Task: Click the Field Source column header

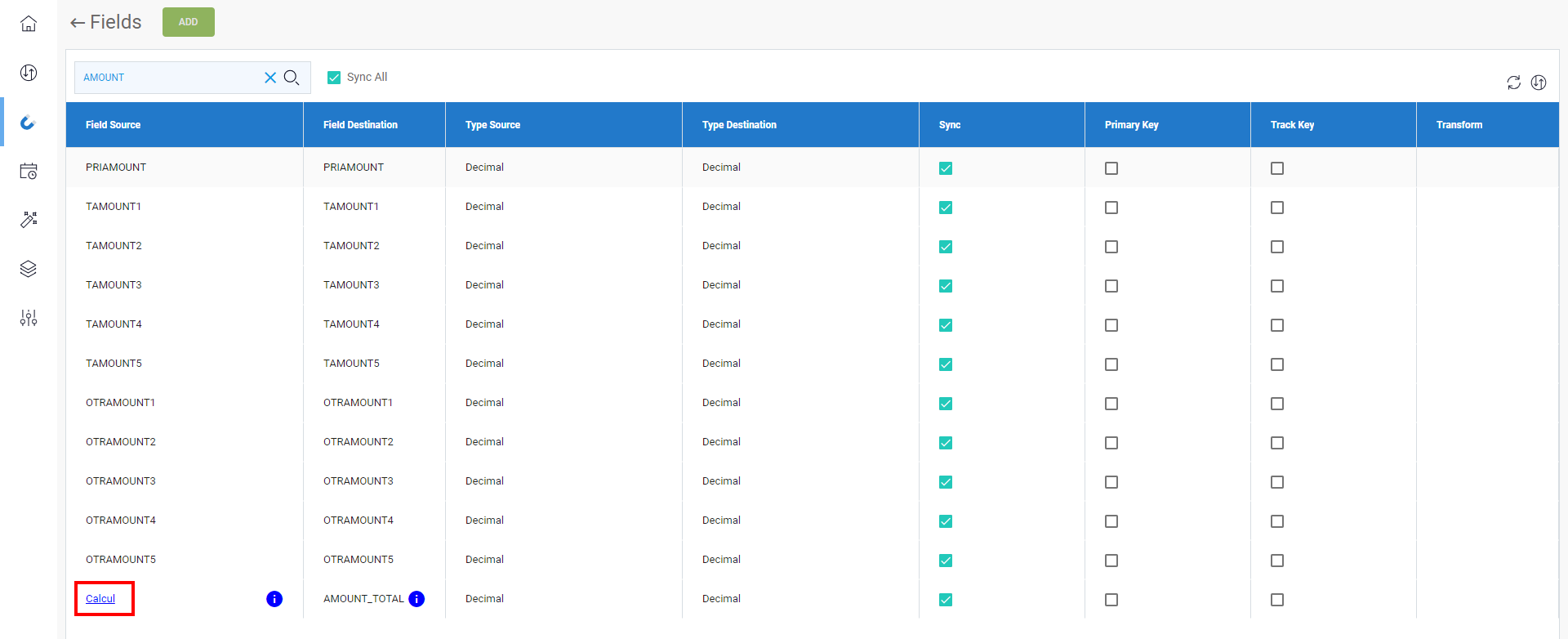Action: coord(113,125)
